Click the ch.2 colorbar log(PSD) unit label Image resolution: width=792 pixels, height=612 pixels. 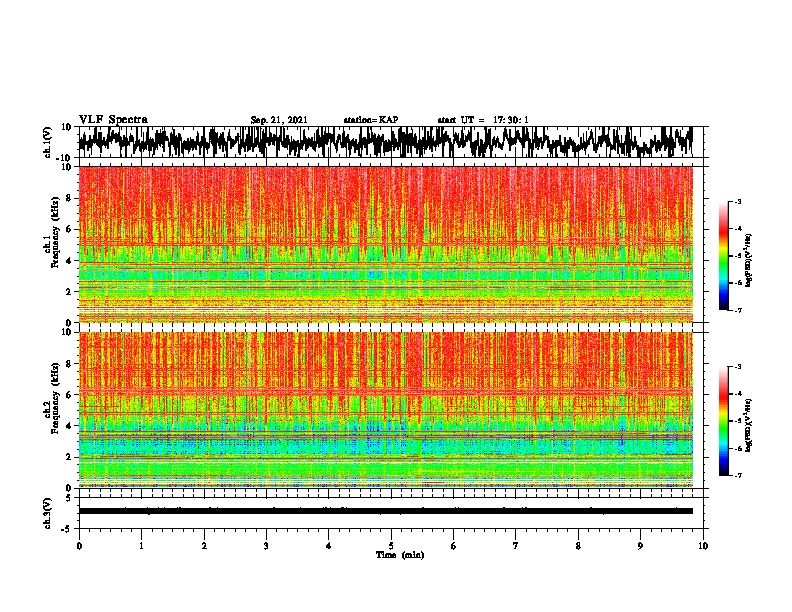click(x=749, y=426)
